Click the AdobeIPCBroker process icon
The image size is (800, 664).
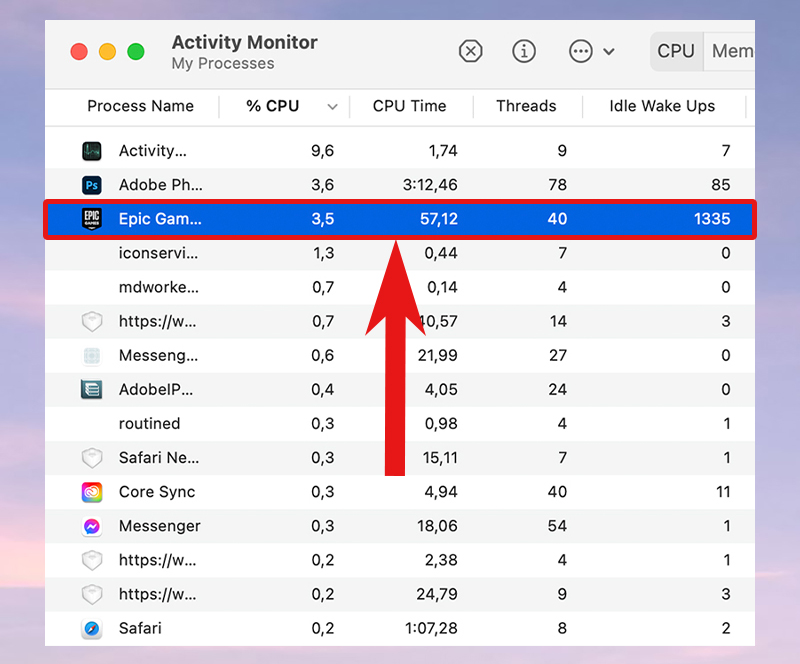[92, 389]
